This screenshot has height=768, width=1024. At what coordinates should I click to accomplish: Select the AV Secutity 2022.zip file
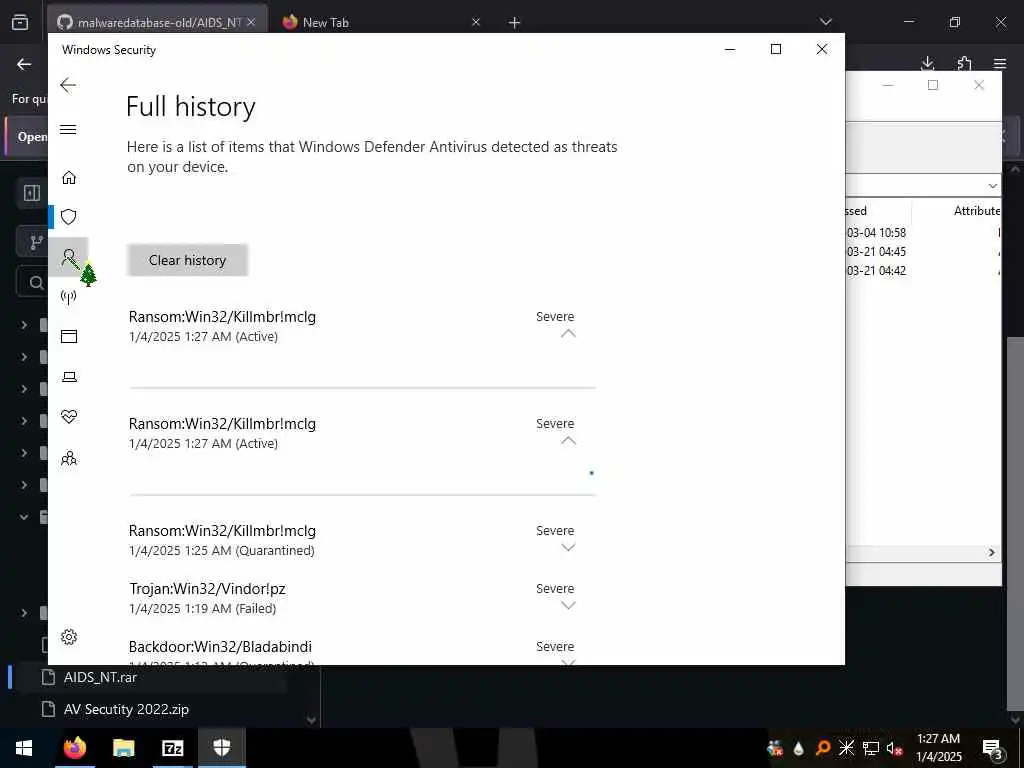(x=126, y=709)
